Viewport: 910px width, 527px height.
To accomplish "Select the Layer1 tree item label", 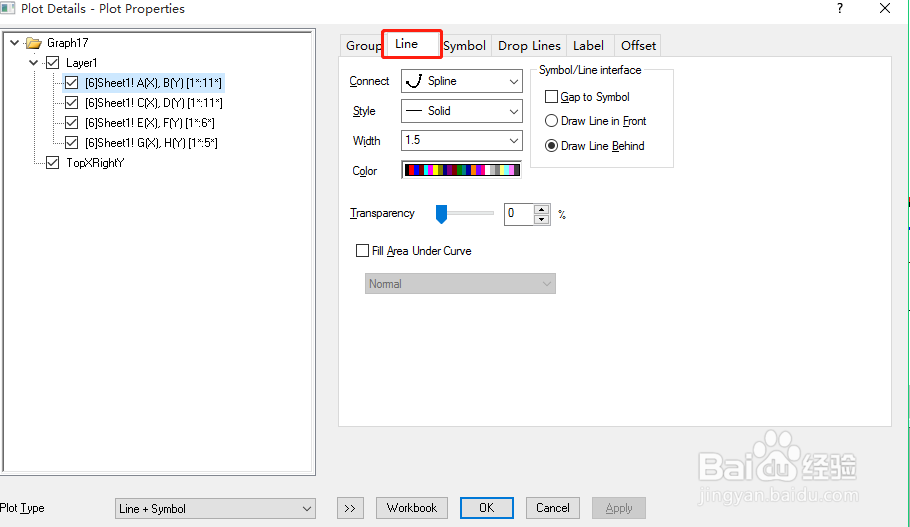I will pos(81,63).
